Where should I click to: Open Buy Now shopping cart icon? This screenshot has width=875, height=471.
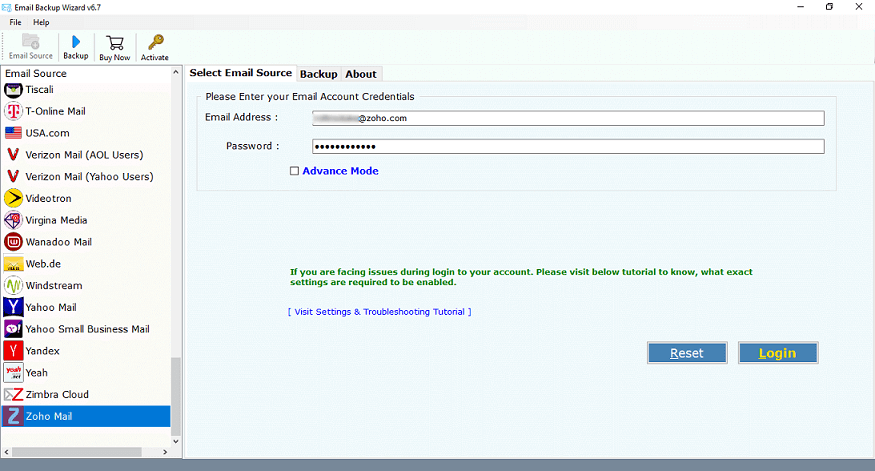tap(114, 43)
